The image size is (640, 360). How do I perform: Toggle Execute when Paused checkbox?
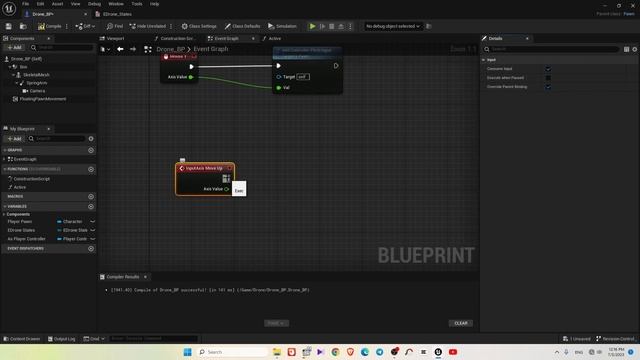tap(548, 78)
